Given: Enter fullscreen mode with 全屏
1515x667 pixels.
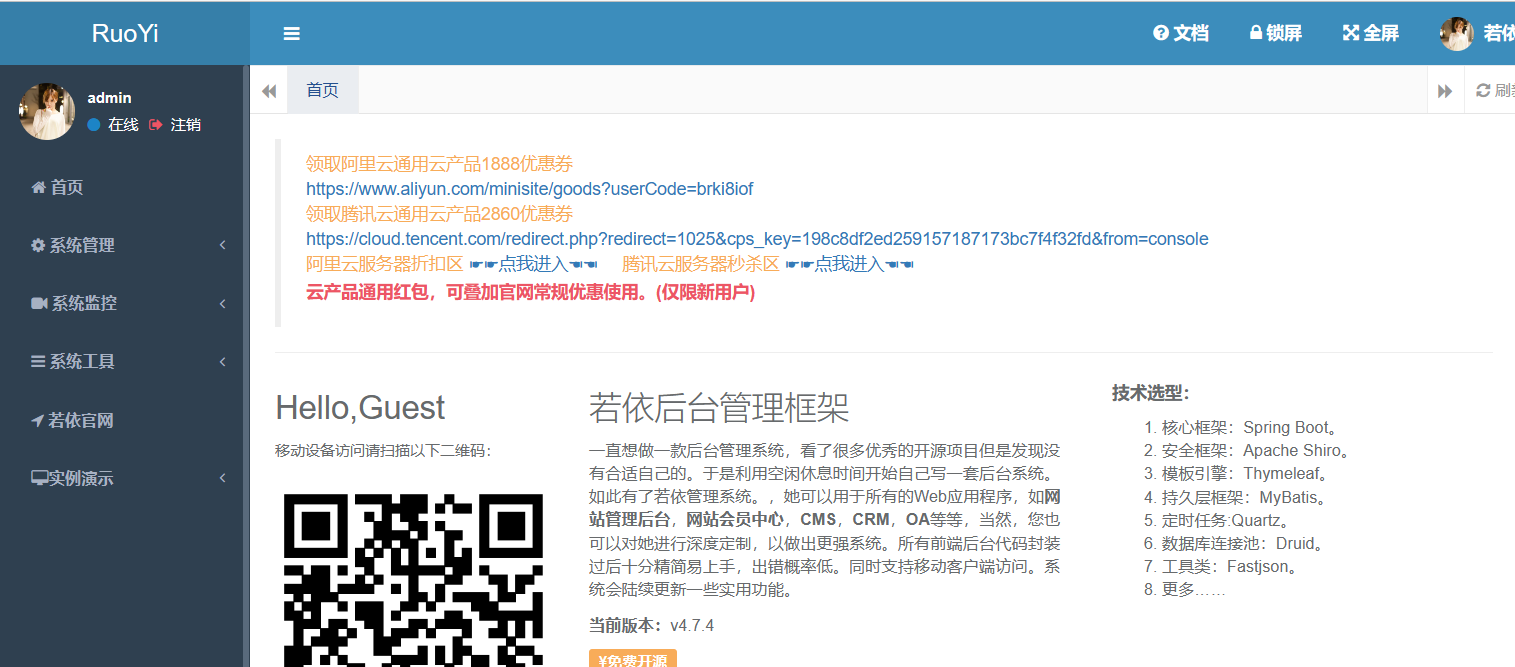Looking at the screenshot, I should pyautogui.click(x=1370, y=33).
